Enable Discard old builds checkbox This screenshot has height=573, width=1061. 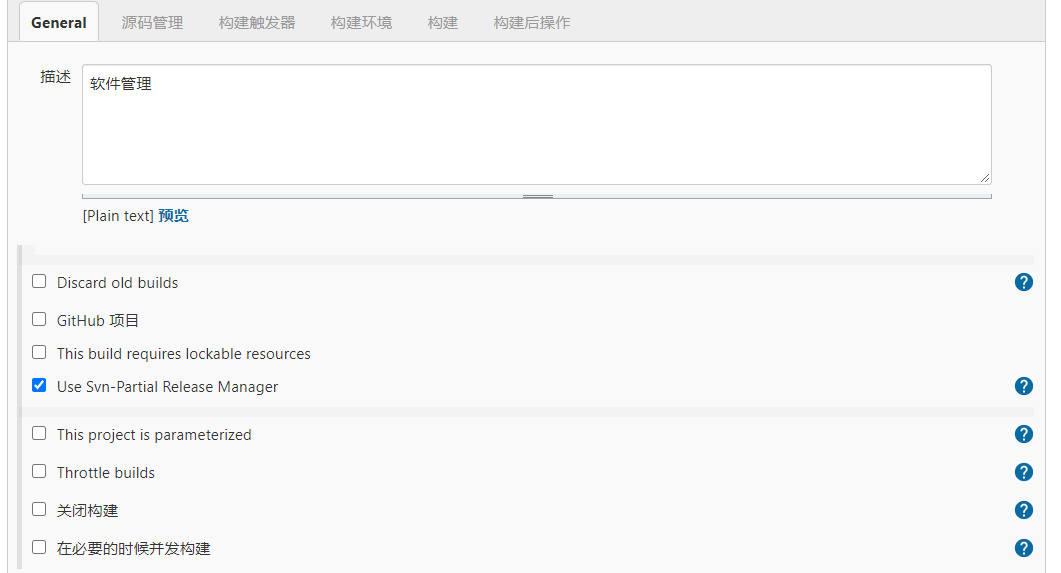(39, 281)
